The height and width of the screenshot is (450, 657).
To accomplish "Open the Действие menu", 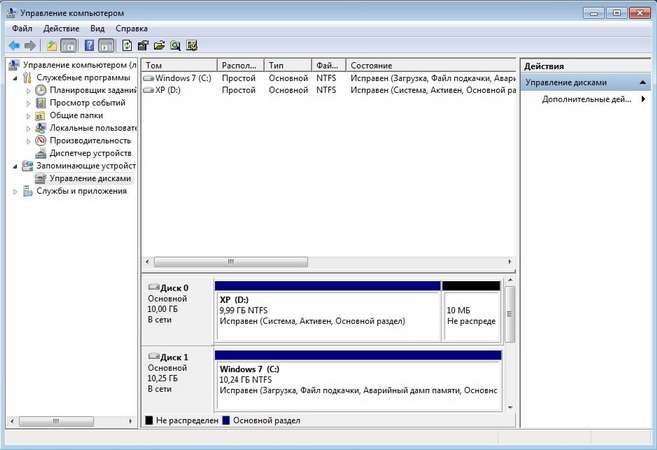I will [x=61, y=28].
